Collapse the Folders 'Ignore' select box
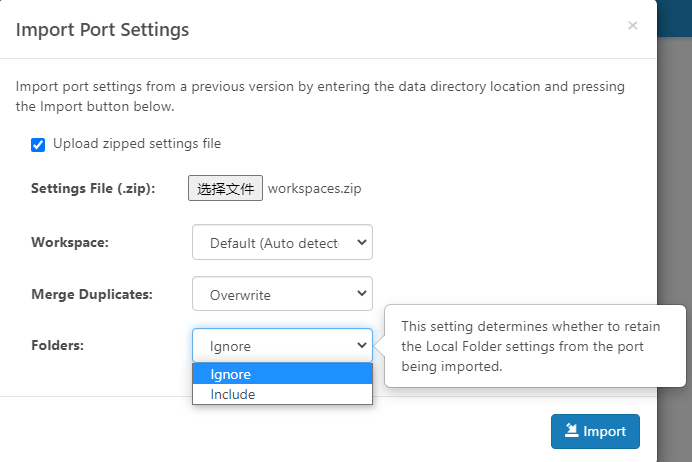Viewport: 692px width, 462px height. [282, 345]
